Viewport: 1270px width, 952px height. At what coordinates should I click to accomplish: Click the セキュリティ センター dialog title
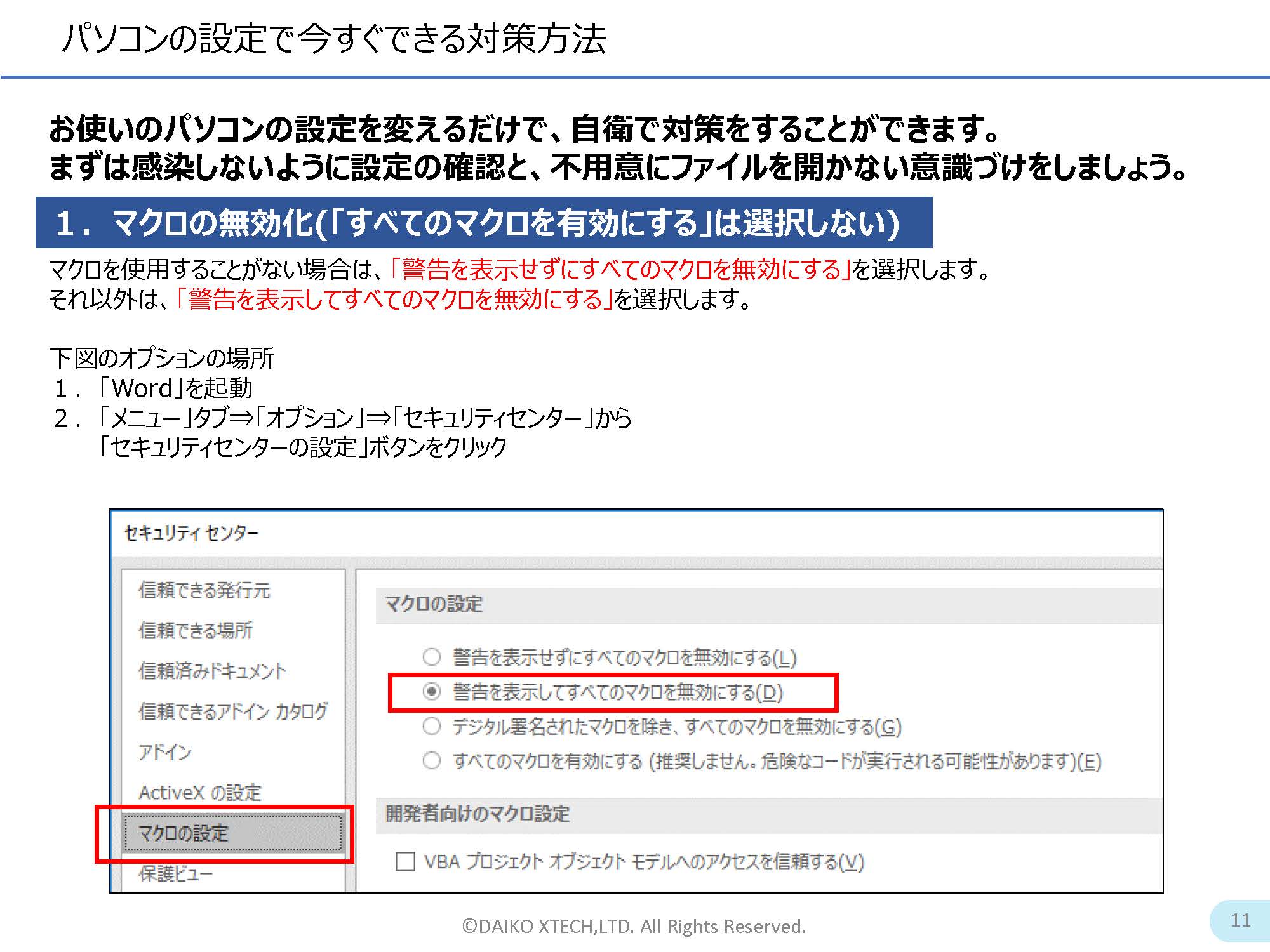(x=192, y=533)
